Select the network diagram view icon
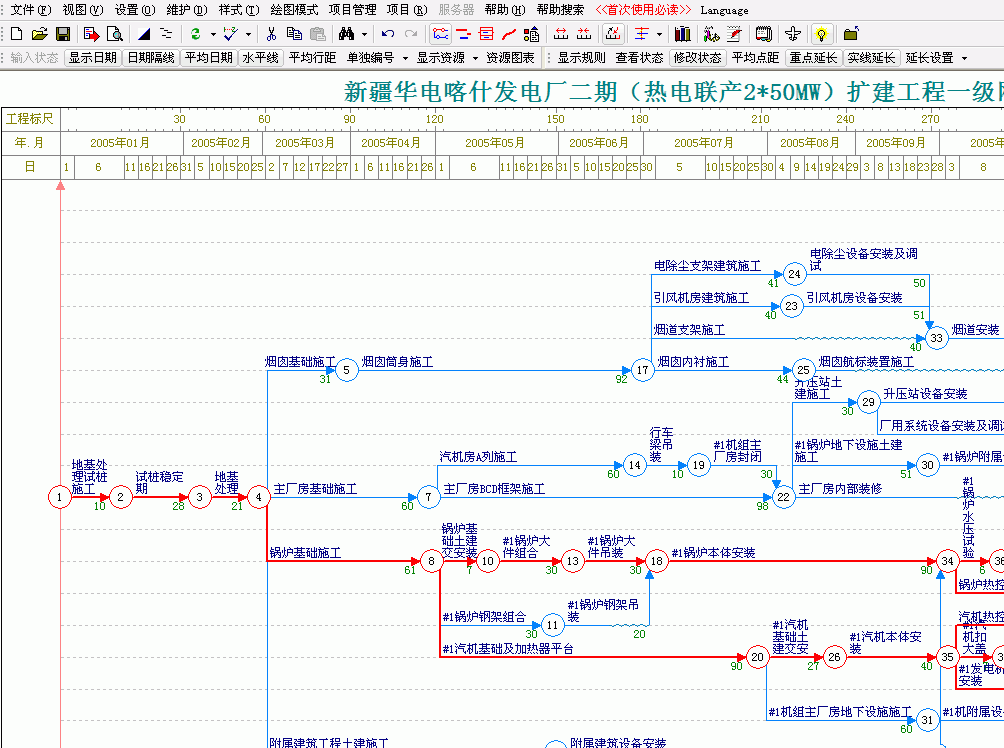Screen dimensions: 1004x748 tap(441, 34)
